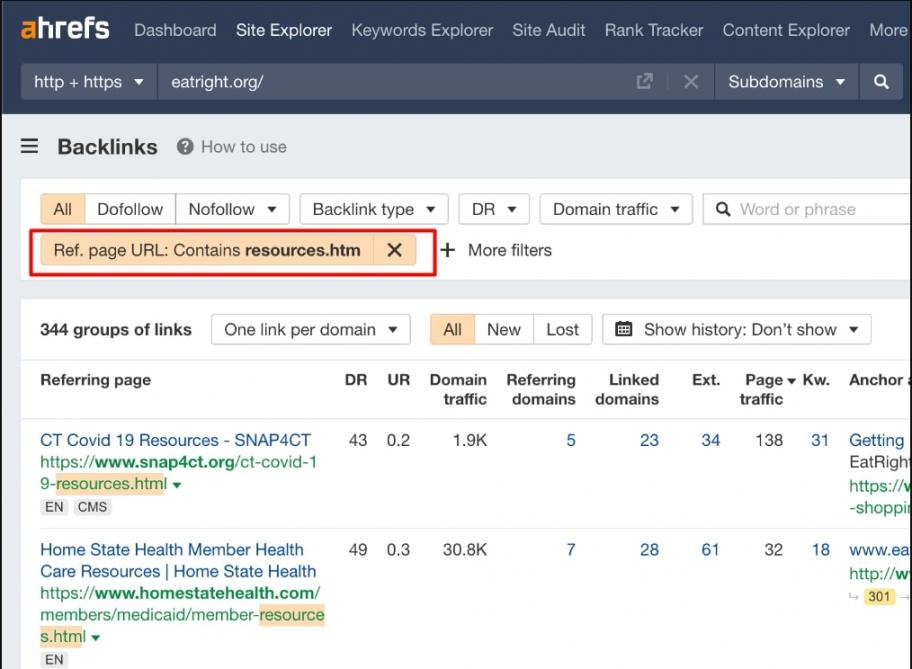Click keywords value 31
This screenshot has width=912, height=669.
pyautogui.click(x=820, y=440)
